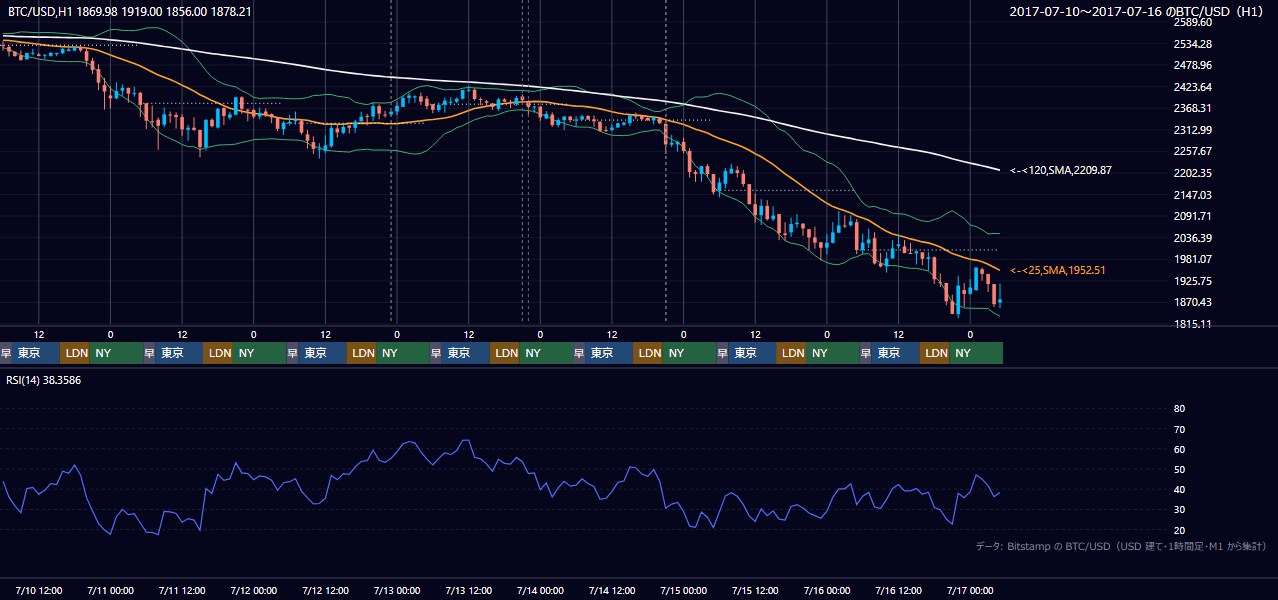Click the 2589.60 price axis label
1278x600 pixels.
[1193, 22]
